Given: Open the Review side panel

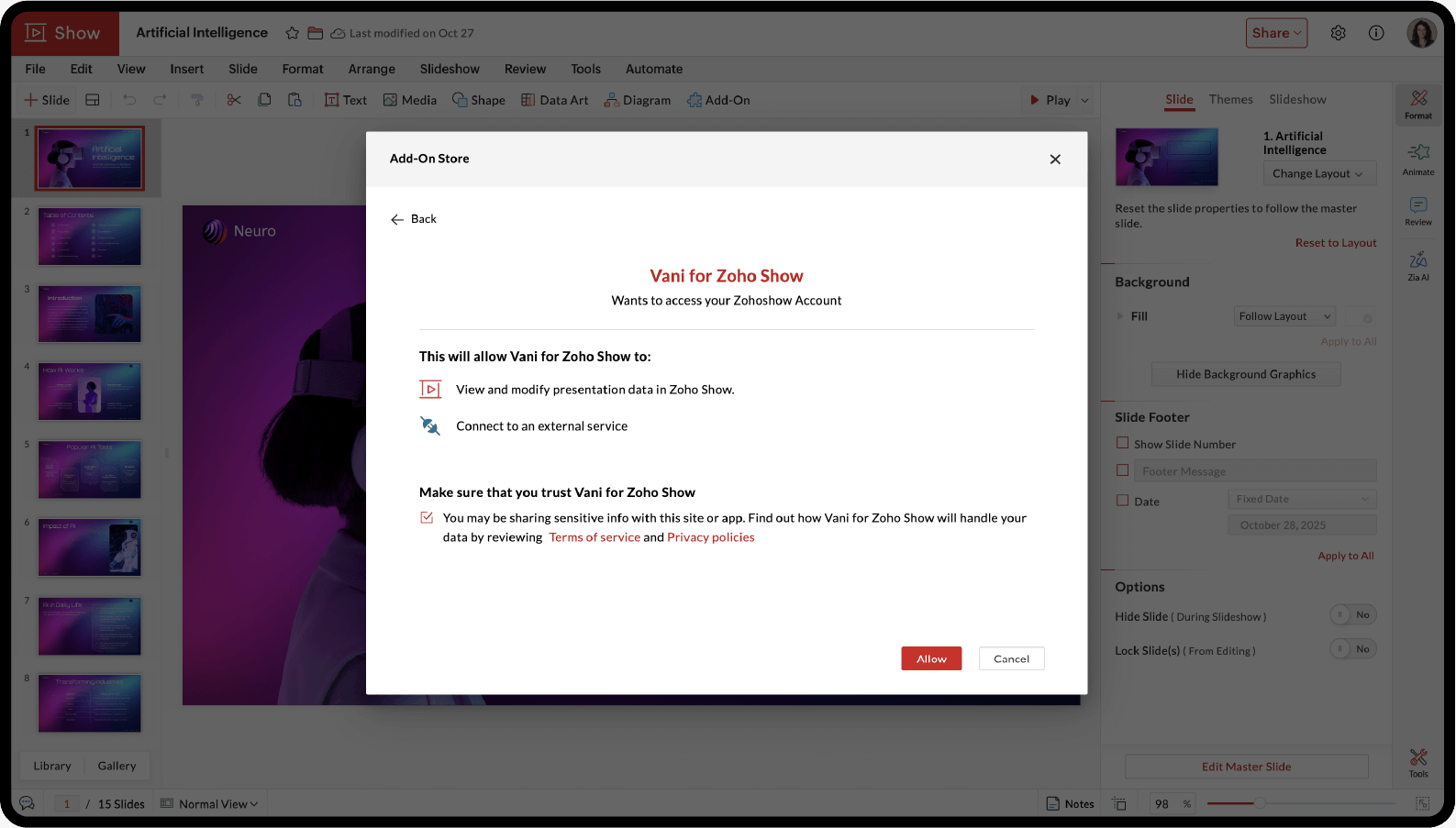Looking at the screenshot, I should tap(1418, 211).
